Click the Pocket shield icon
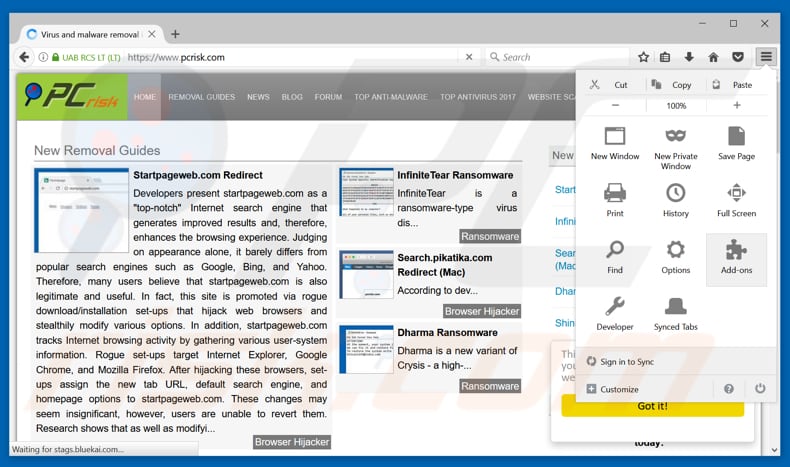Screen dimensions: 790x467 coord(738,57)
